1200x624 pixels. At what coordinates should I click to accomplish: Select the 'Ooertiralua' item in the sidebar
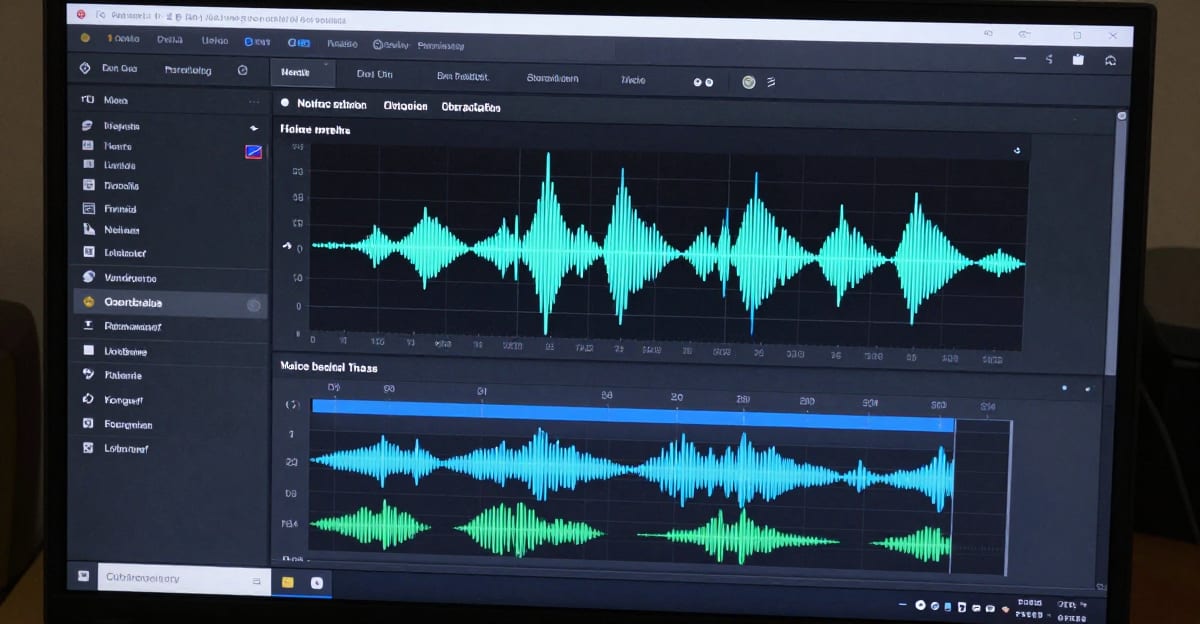[x=170, y=302]
